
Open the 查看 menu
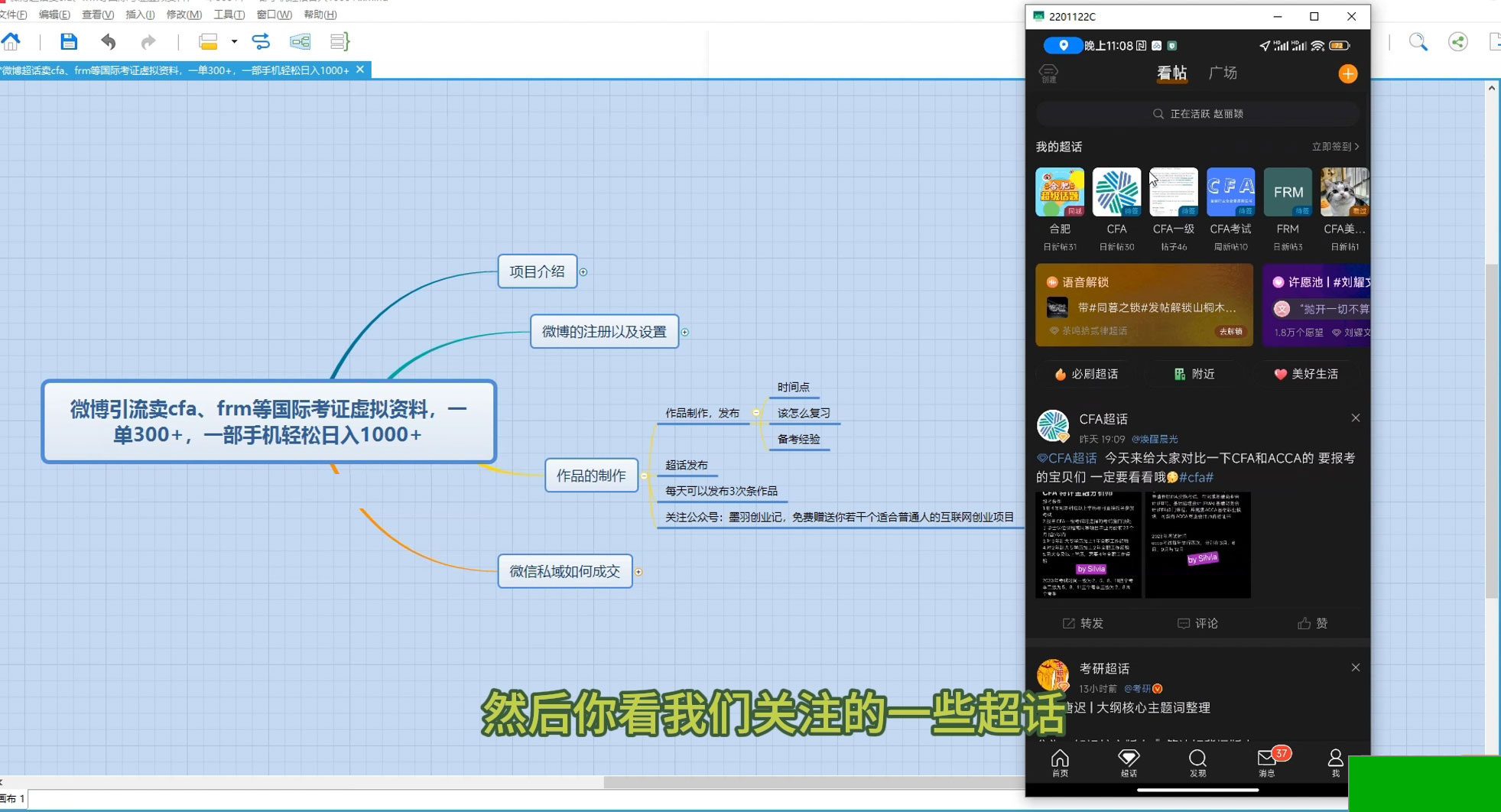pos(98,15)
